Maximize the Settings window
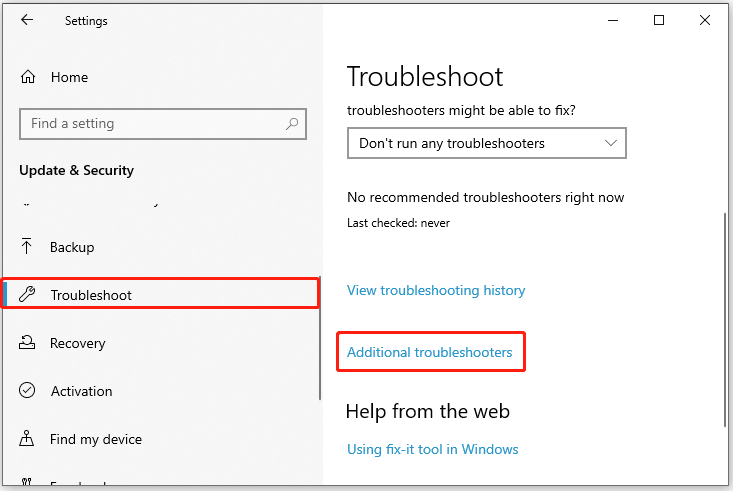 (x=659, y=20)
